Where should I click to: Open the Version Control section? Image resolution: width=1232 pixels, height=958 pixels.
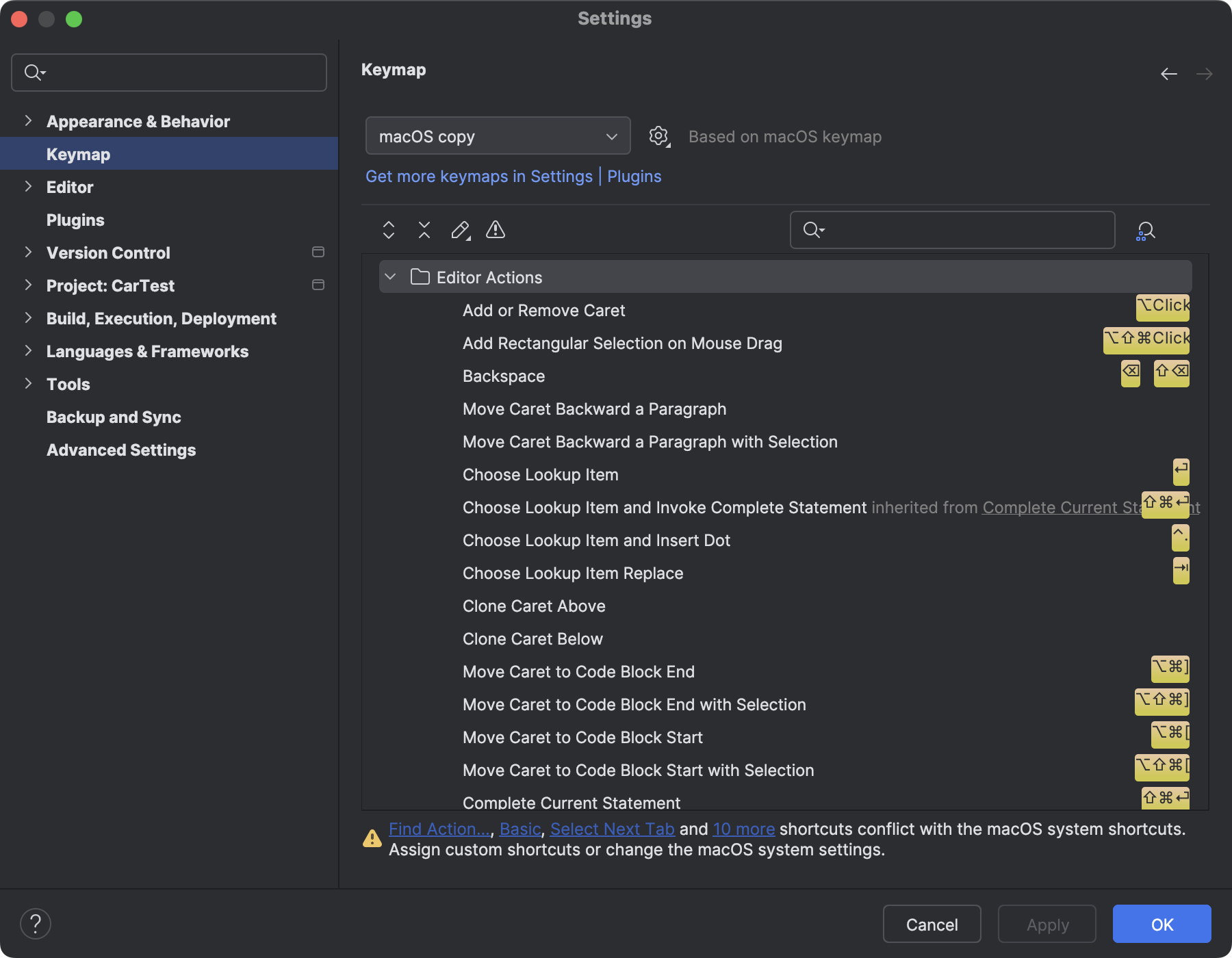[x=28, y=253]
